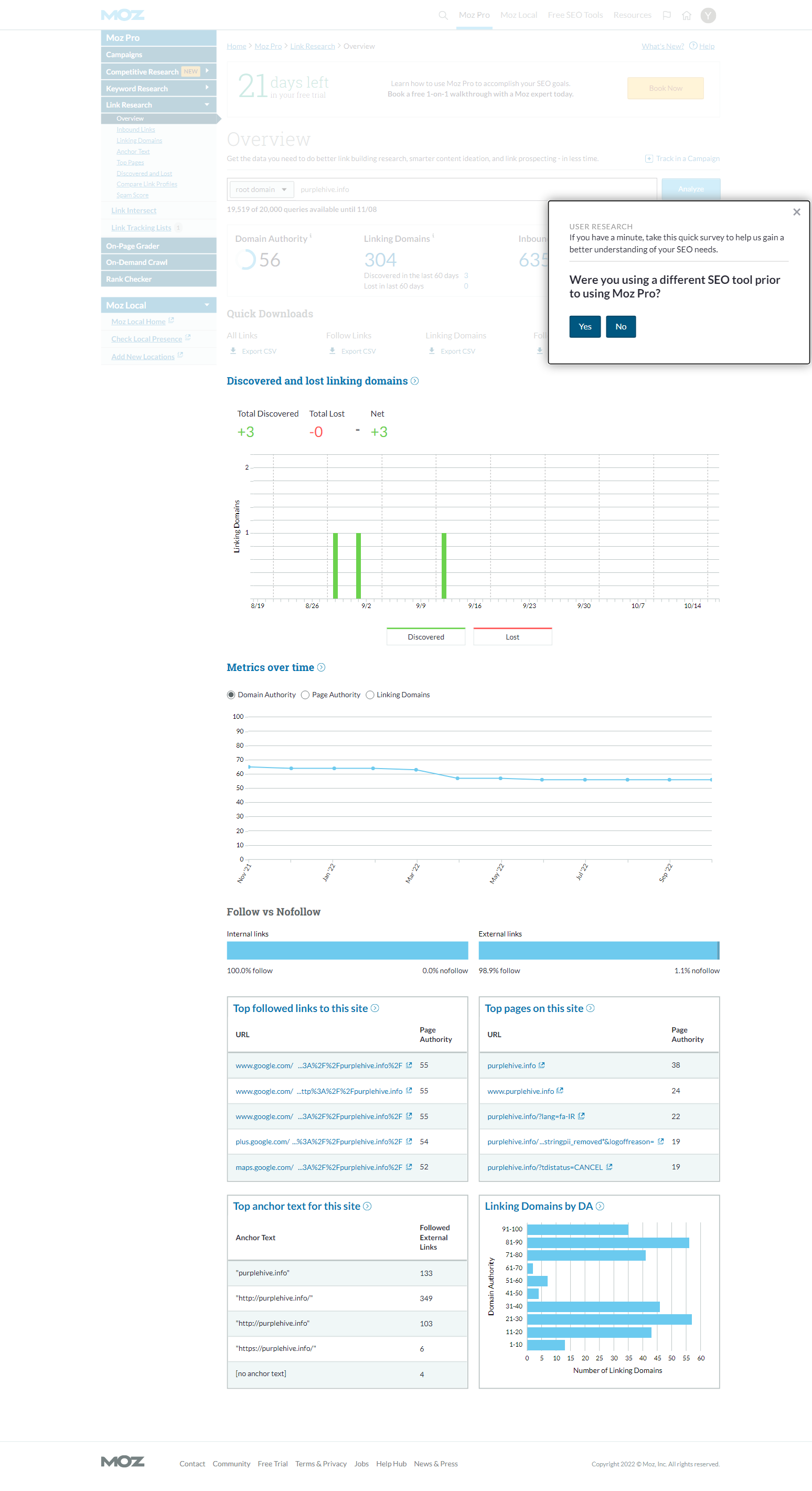This screenshot has height=1491, width=812.
Task: Click external icon next to Add New Locations
Action: click(180, 355)
